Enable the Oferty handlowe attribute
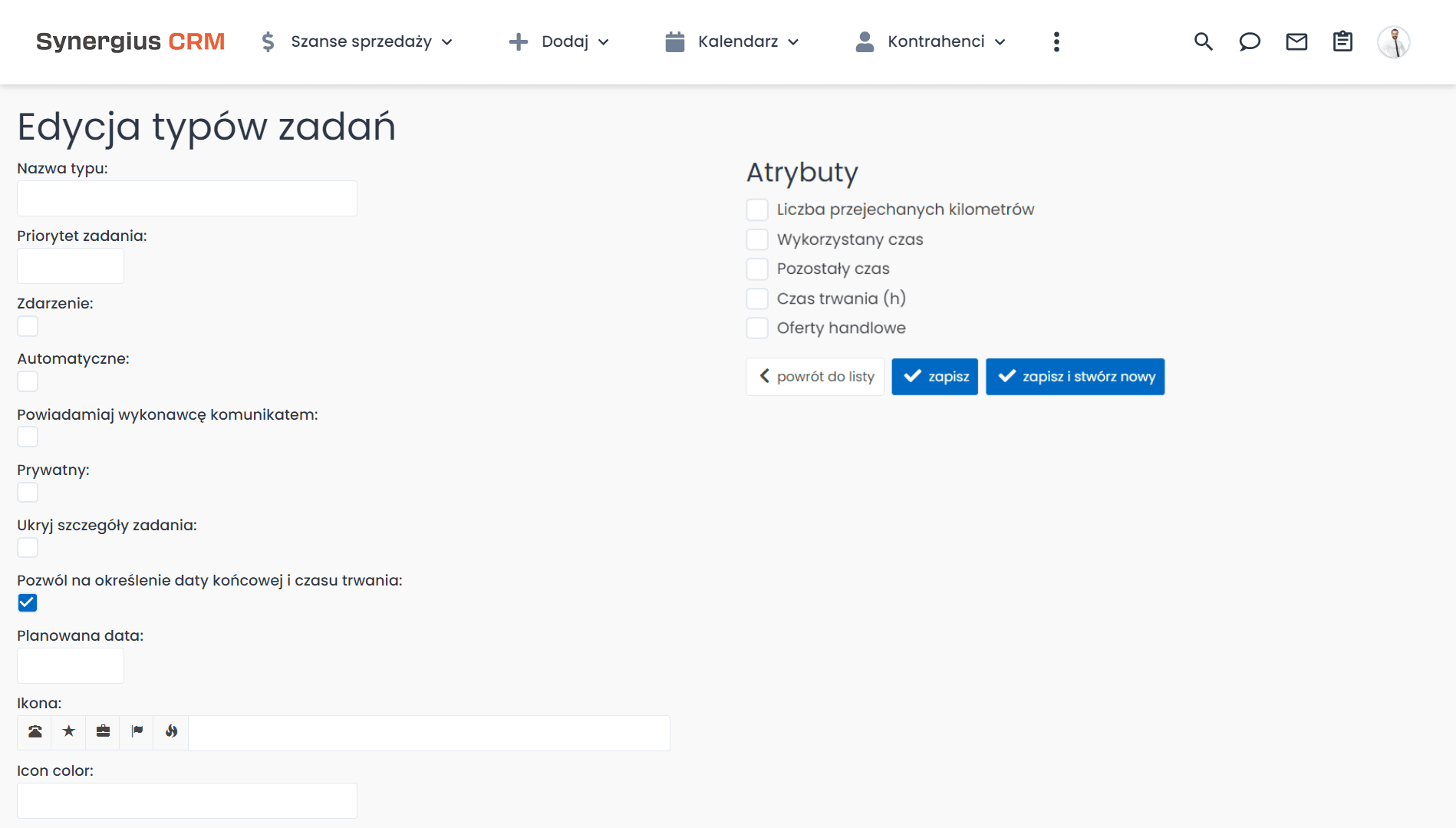The image size is (1456, 828). click(757, 328)
